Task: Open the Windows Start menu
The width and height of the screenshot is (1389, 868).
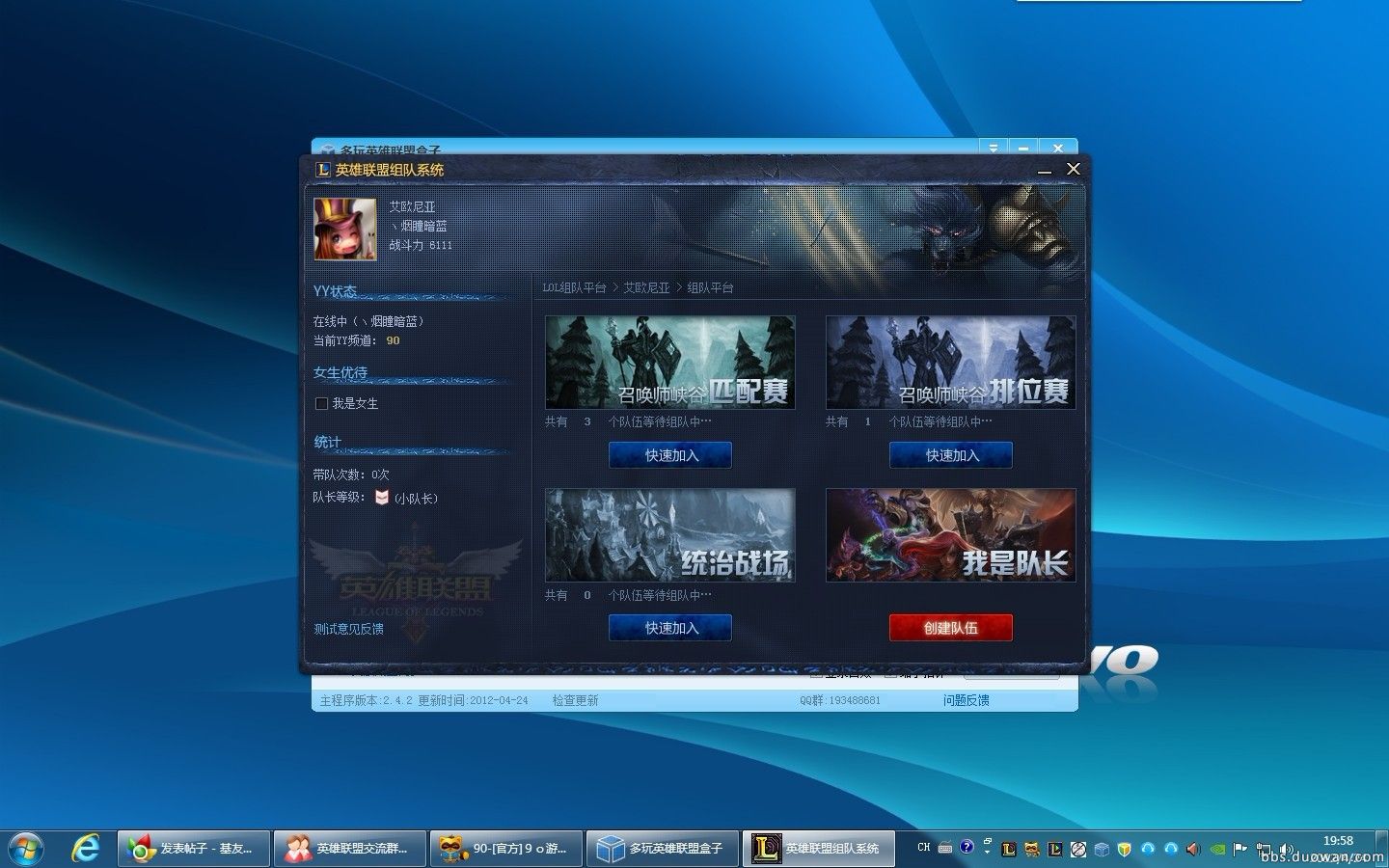Action: click(25, 848)
